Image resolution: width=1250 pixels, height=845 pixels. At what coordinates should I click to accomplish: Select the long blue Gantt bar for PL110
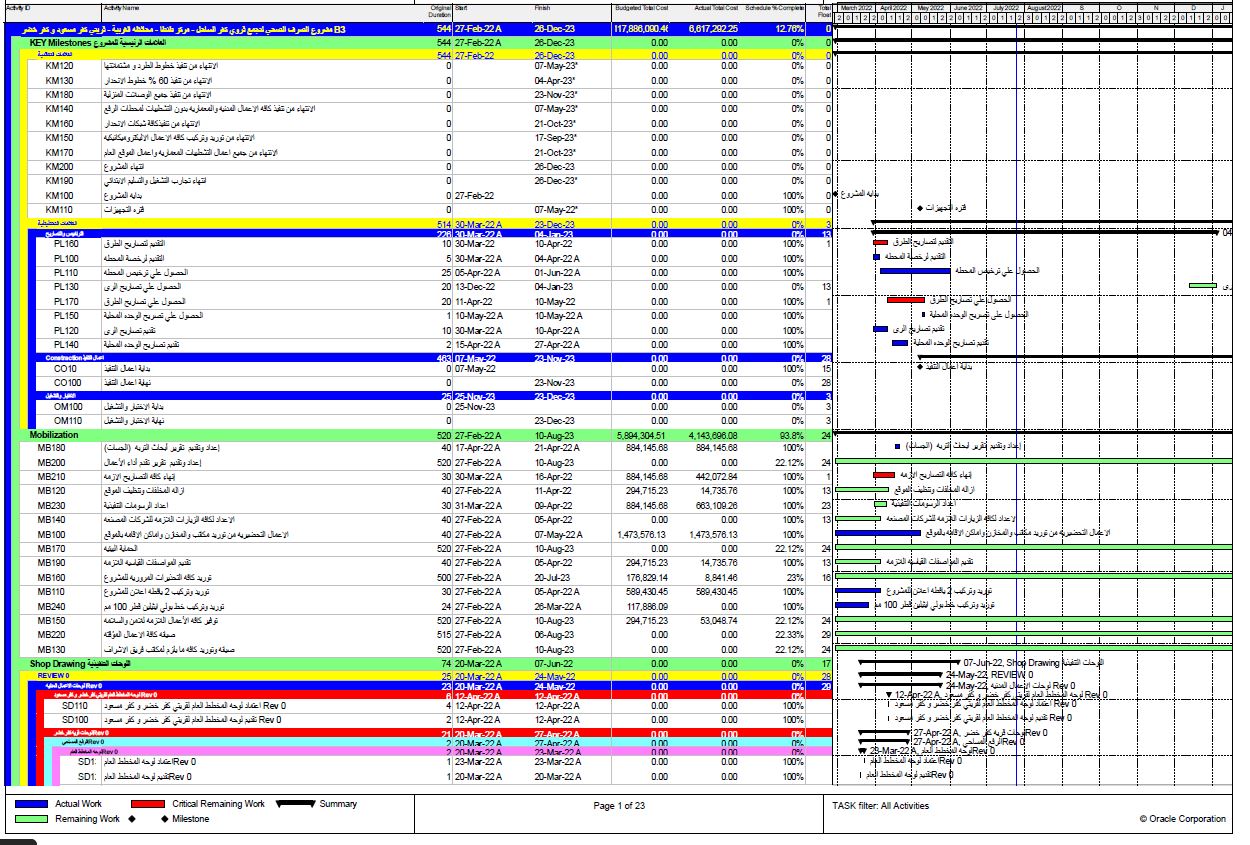point(914,271)
